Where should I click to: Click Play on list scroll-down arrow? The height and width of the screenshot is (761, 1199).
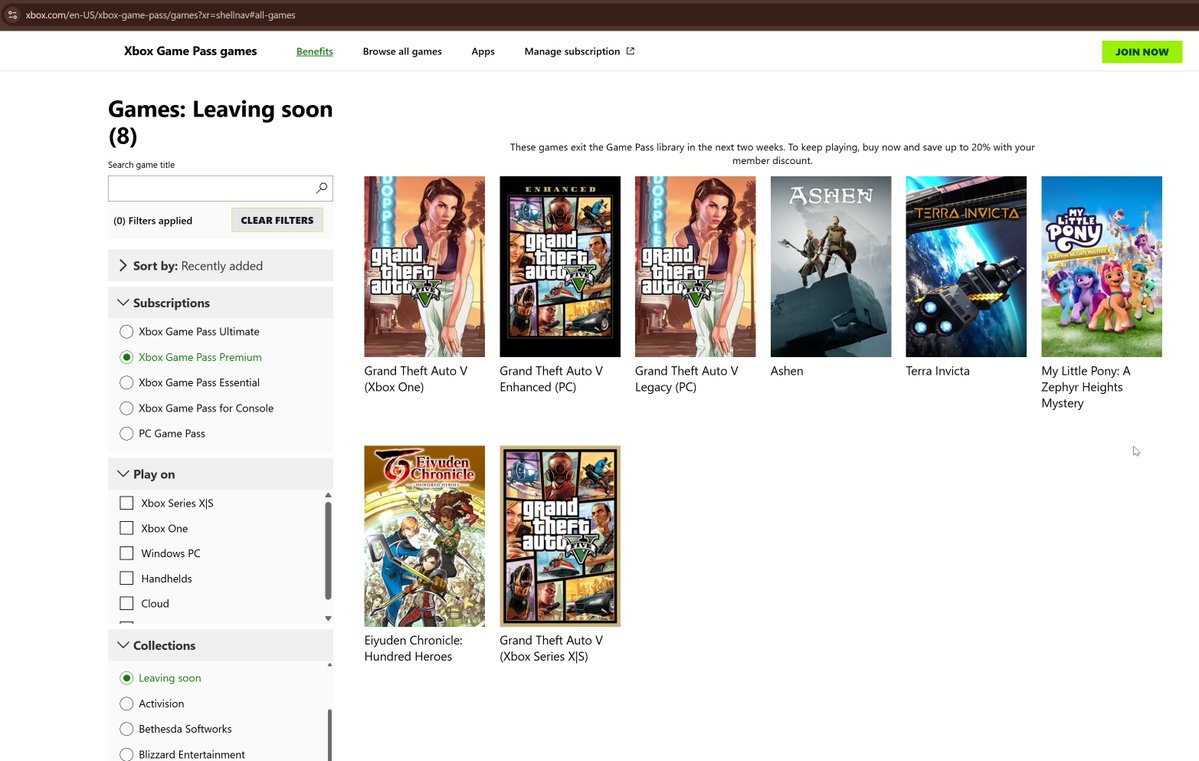[328, 618]
